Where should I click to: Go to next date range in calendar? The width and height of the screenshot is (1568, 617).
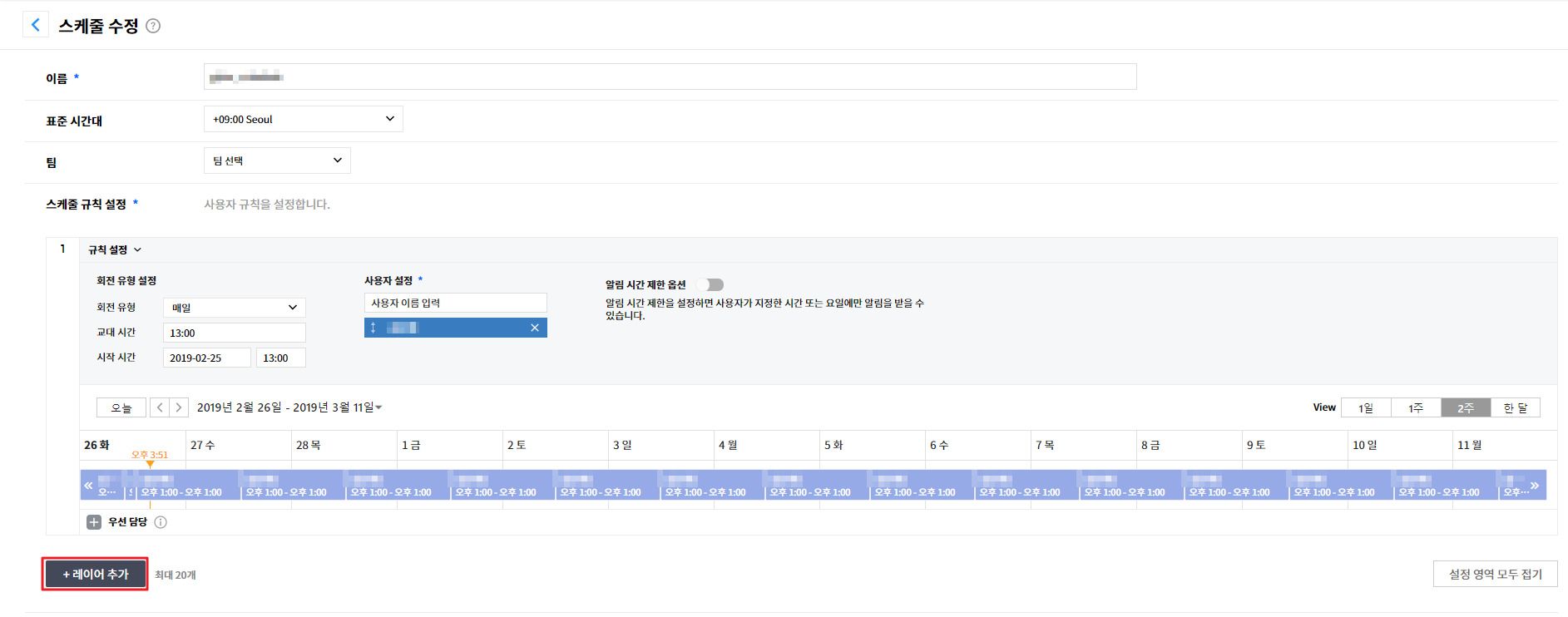(178, 407)
